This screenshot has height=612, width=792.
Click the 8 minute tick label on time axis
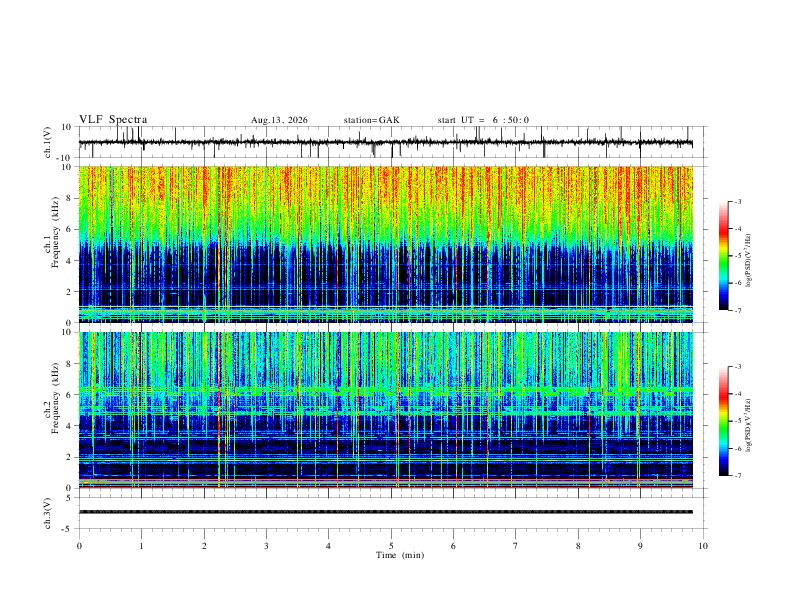pos(578,546)
